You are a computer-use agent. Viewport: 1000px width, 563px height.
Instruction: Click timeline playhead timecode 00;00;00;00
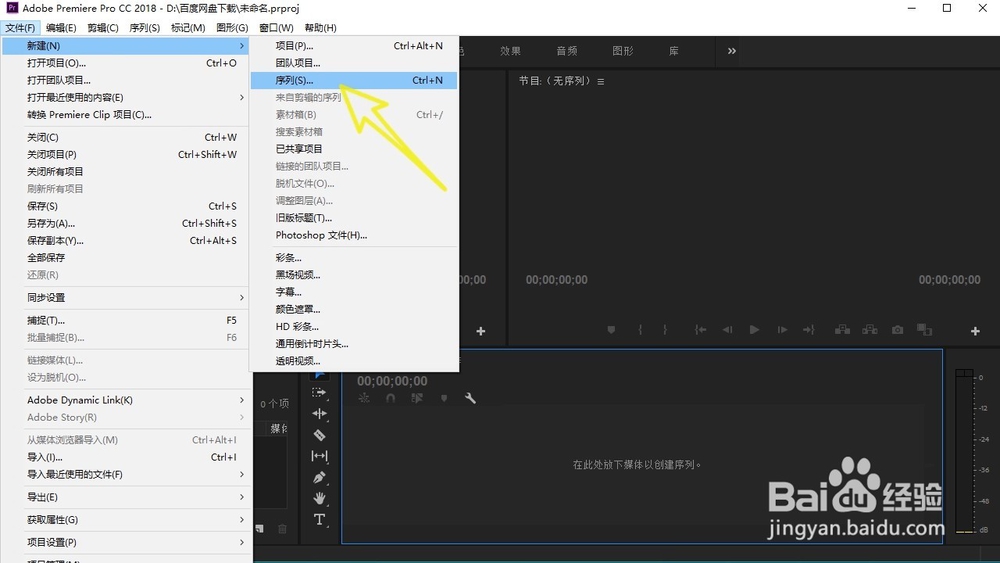[392, 381]
